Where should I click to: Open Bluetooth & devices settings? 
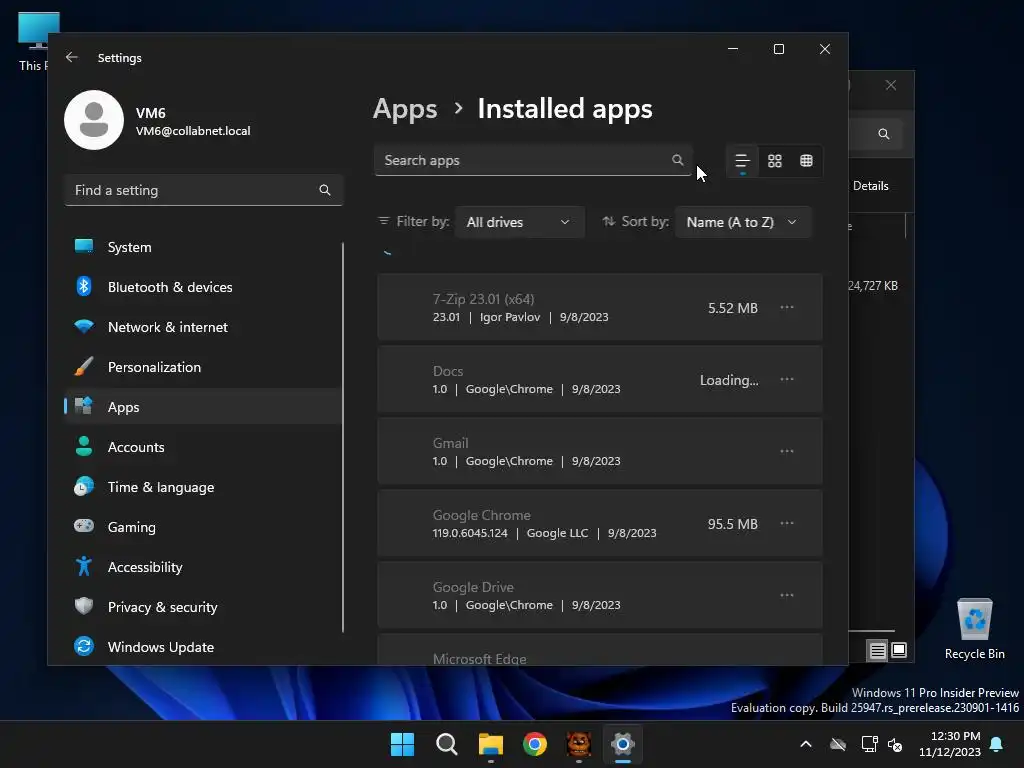click(x=202, y=287)
